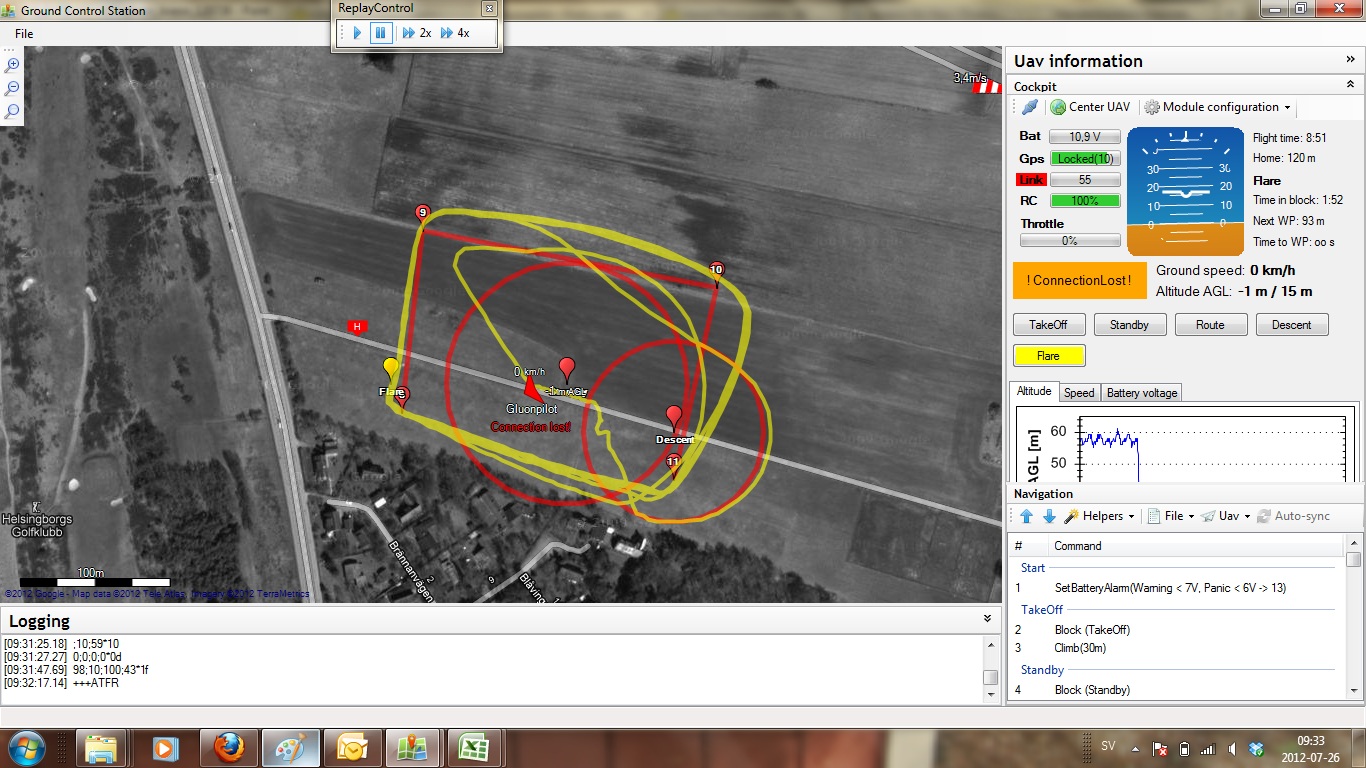
Task: Click the zoom in magnifier on map
Action: point(12,65)
